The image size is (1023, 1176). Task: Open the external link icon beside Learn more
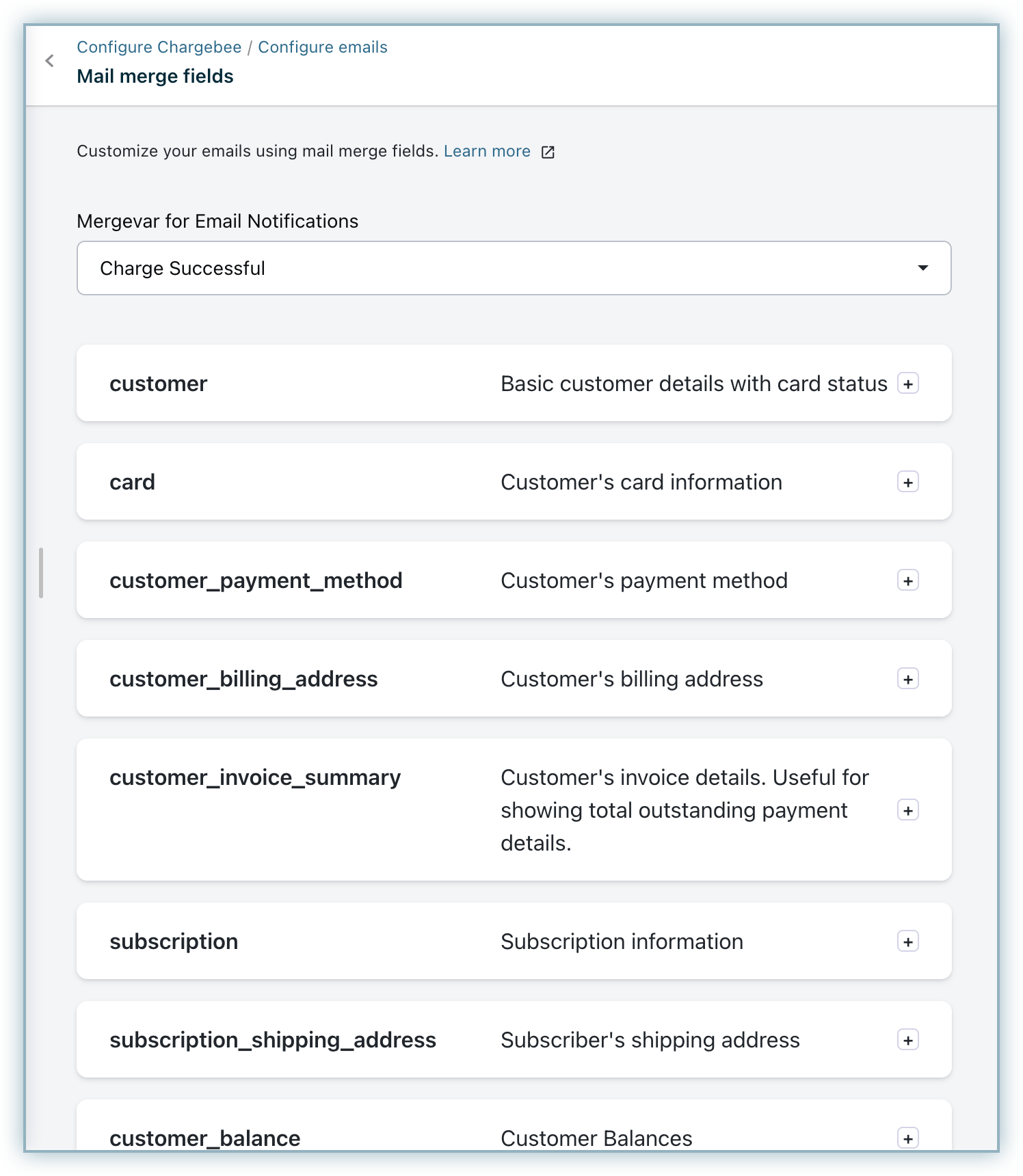click(548, 152)
